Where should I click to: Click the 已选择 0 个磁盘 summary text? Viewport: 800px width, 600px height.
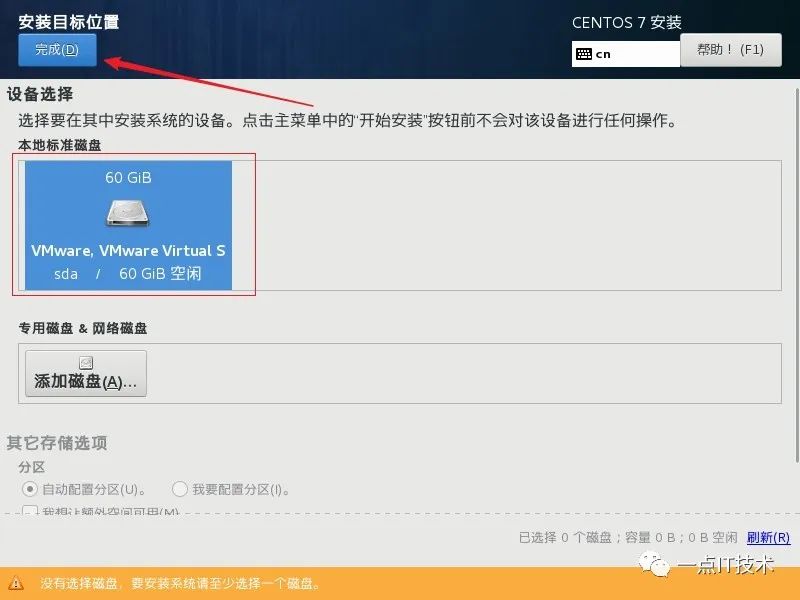coord(628,537)
